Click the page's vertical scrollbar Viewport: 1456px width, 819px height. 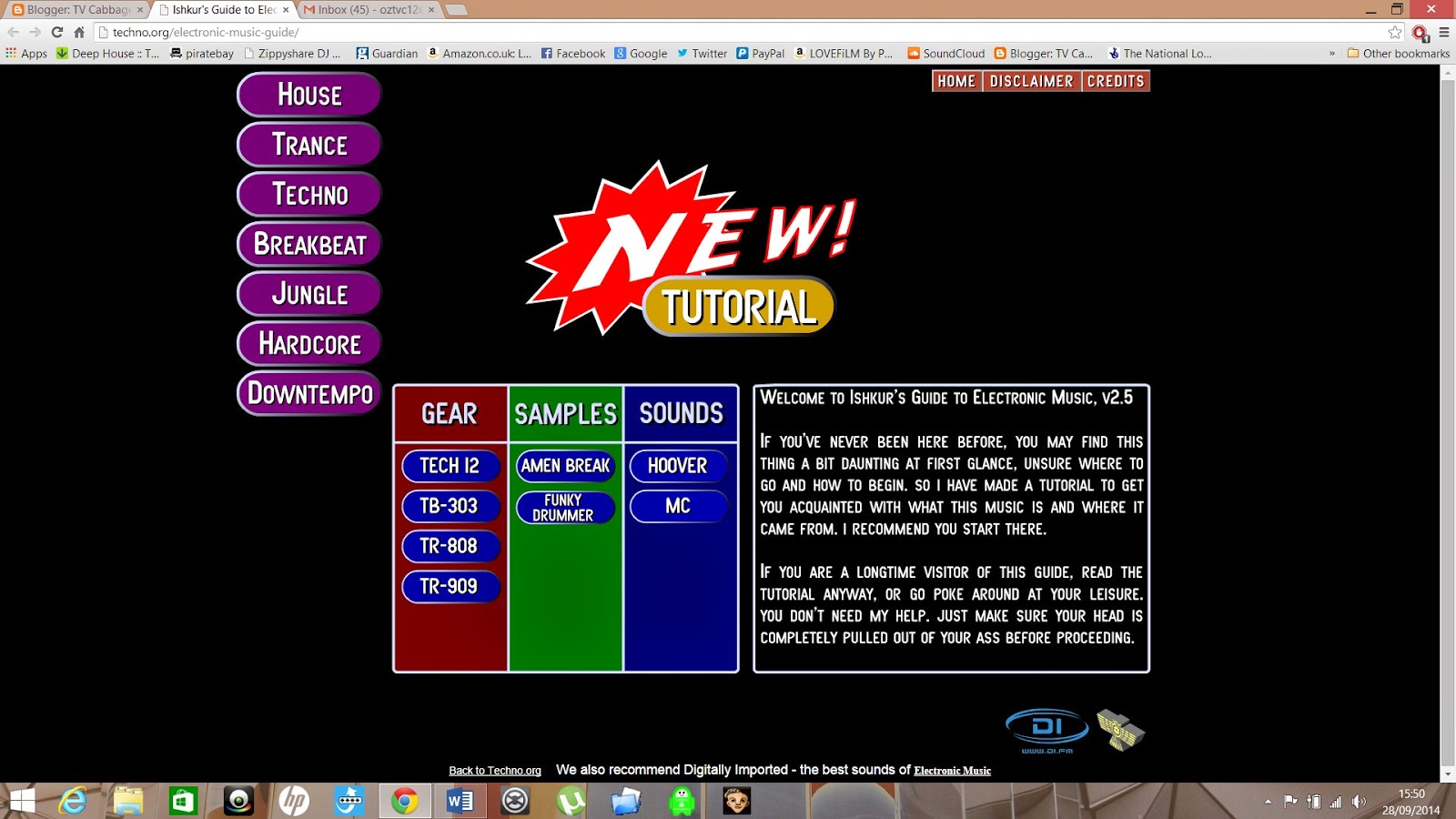pos(1448,423)
